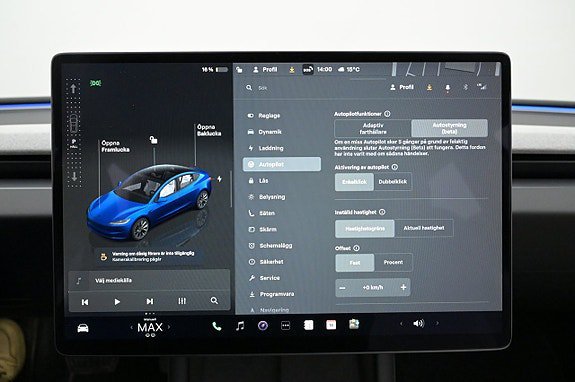The image size is (575, 382).
Task: Open Profil in the top status bar
Action: click(x=265, y=69)
